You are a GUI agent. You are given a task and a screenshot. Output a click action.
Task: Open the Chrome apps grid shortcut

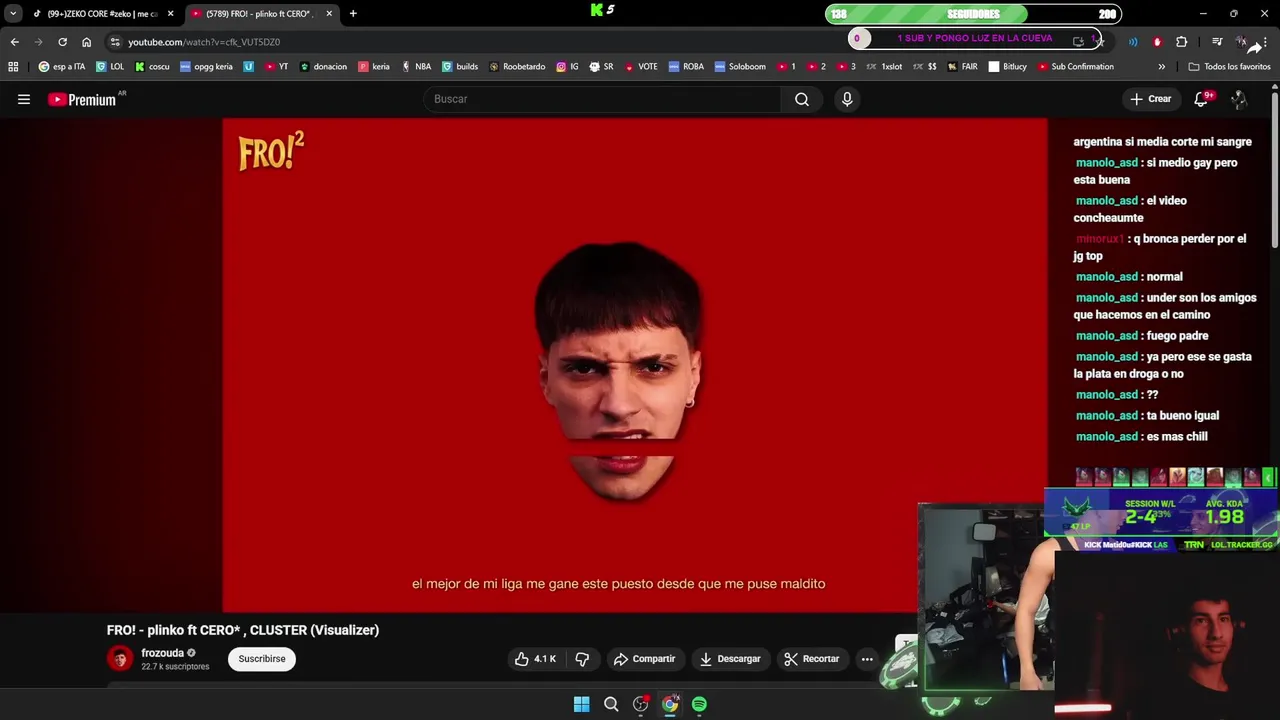coord(13,67)
